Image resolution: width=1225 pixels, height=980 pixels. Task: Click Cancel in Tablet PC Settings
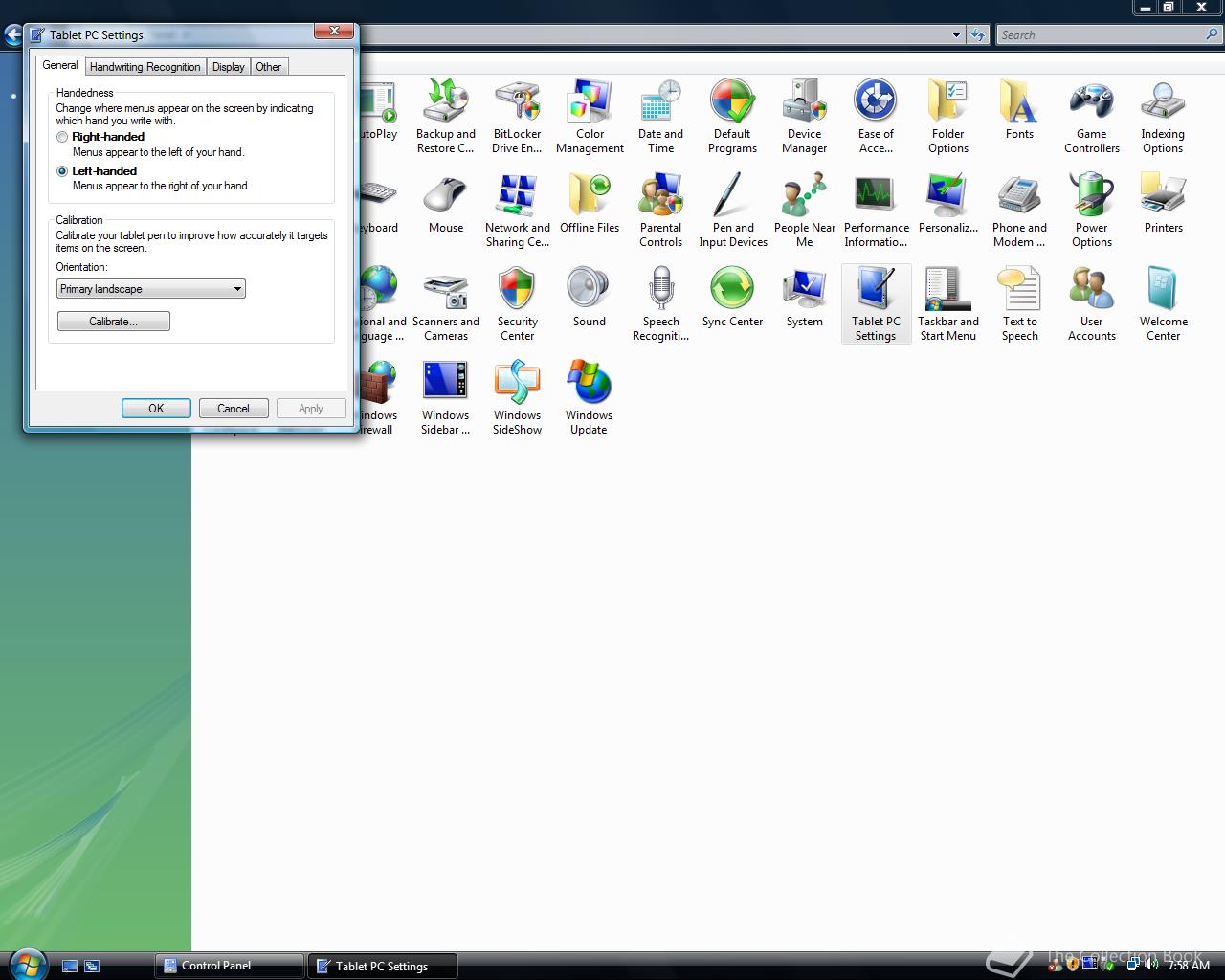tap(234, 409)
